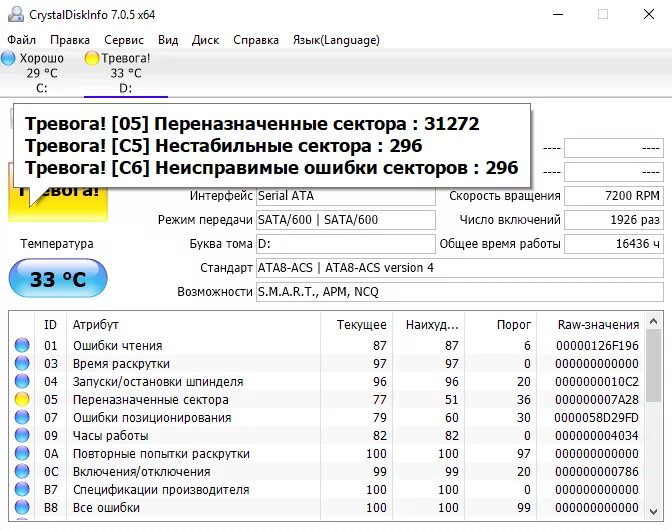
Task: Click raw value 000000004034
Action: tap(597, 435)
